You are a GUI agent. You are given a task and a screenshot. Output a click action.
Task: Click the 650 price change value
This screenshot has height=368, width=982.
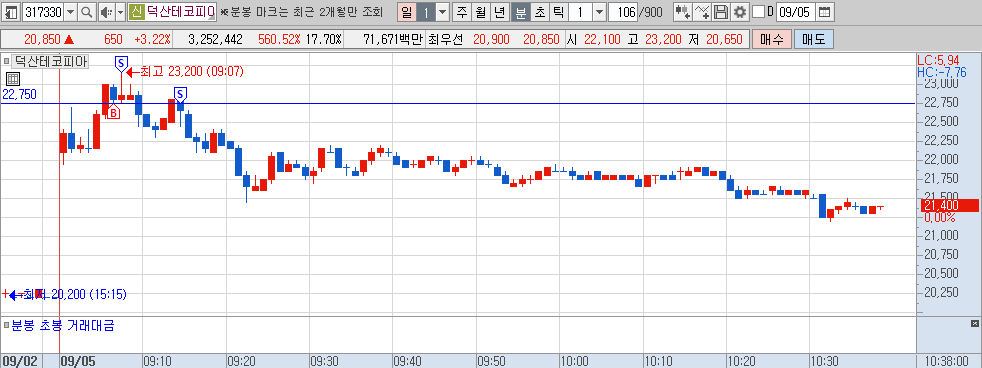pos(113,39)
